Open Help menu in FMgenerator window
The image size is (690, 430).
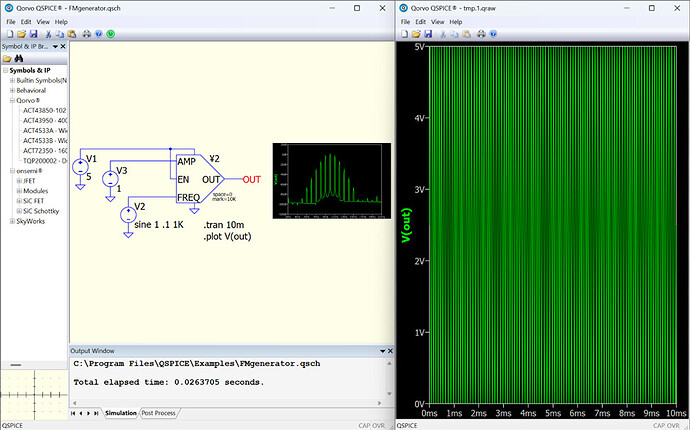coord(61,22)
